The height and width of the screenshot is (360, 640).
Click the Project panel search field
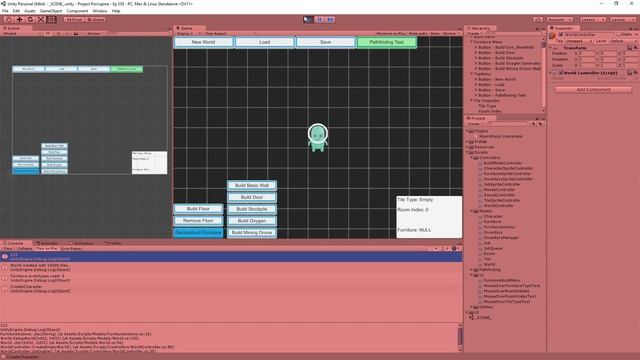[509, 124]
